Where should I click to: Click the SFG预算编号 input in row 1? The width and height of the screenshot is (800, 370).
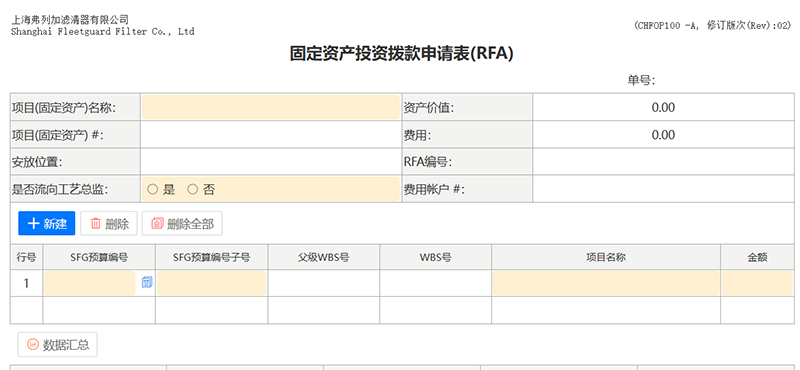90,283
